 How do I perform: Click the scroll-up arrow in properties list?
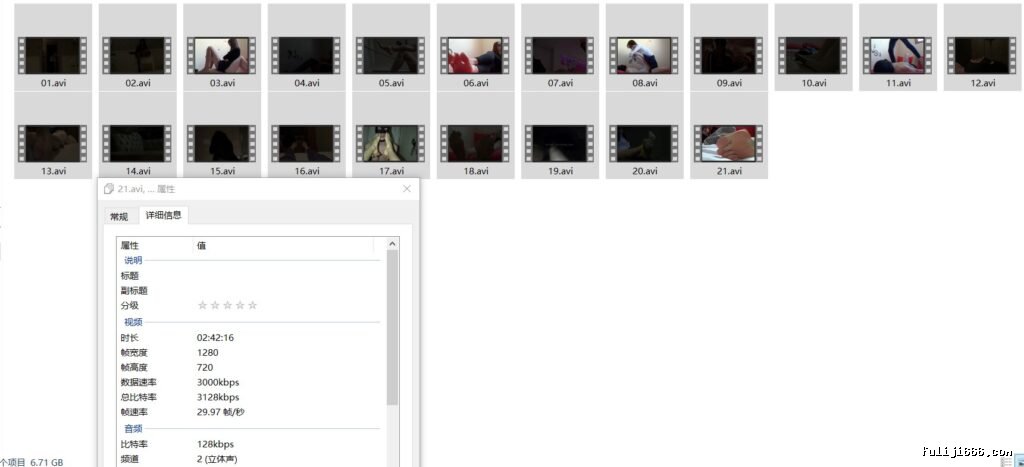[x=392, y=244]
